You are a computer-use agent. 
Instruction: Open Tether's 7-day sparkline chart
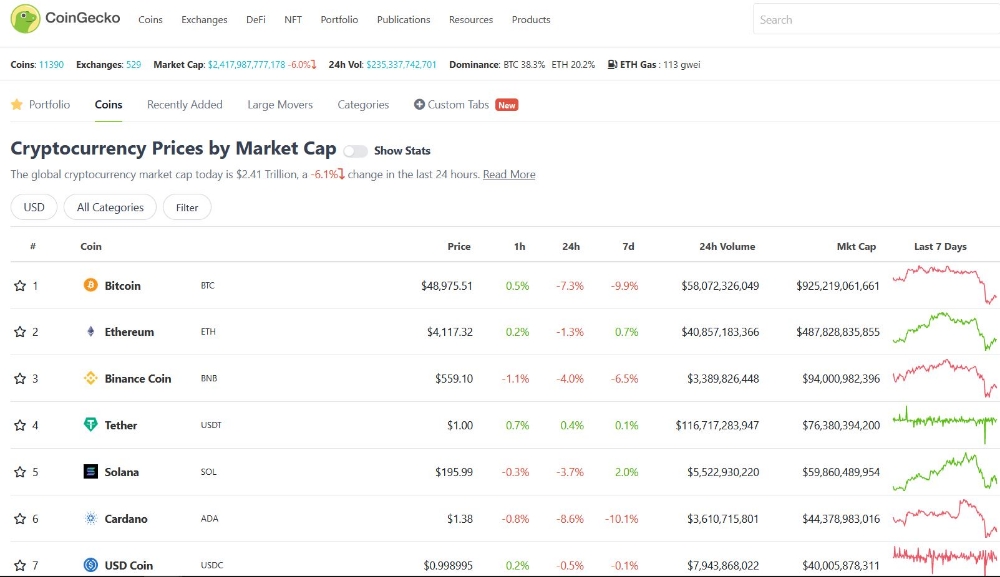[x=945, y=424]
